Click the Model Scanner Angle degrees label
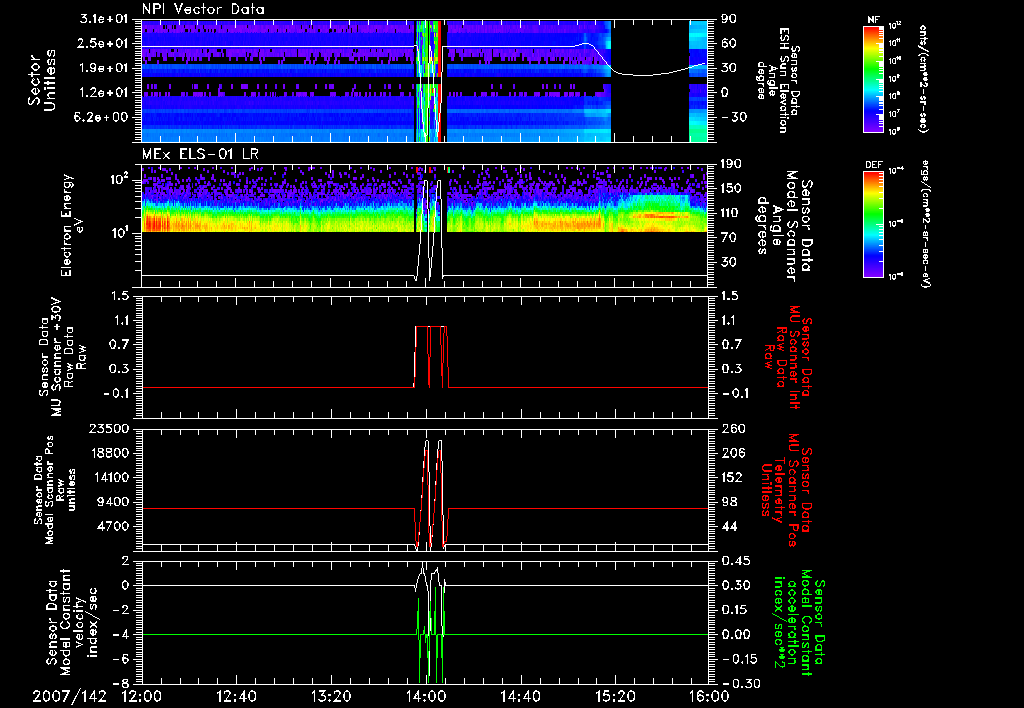The height and width of the screenshot is (708, 1024). (784, 226)
